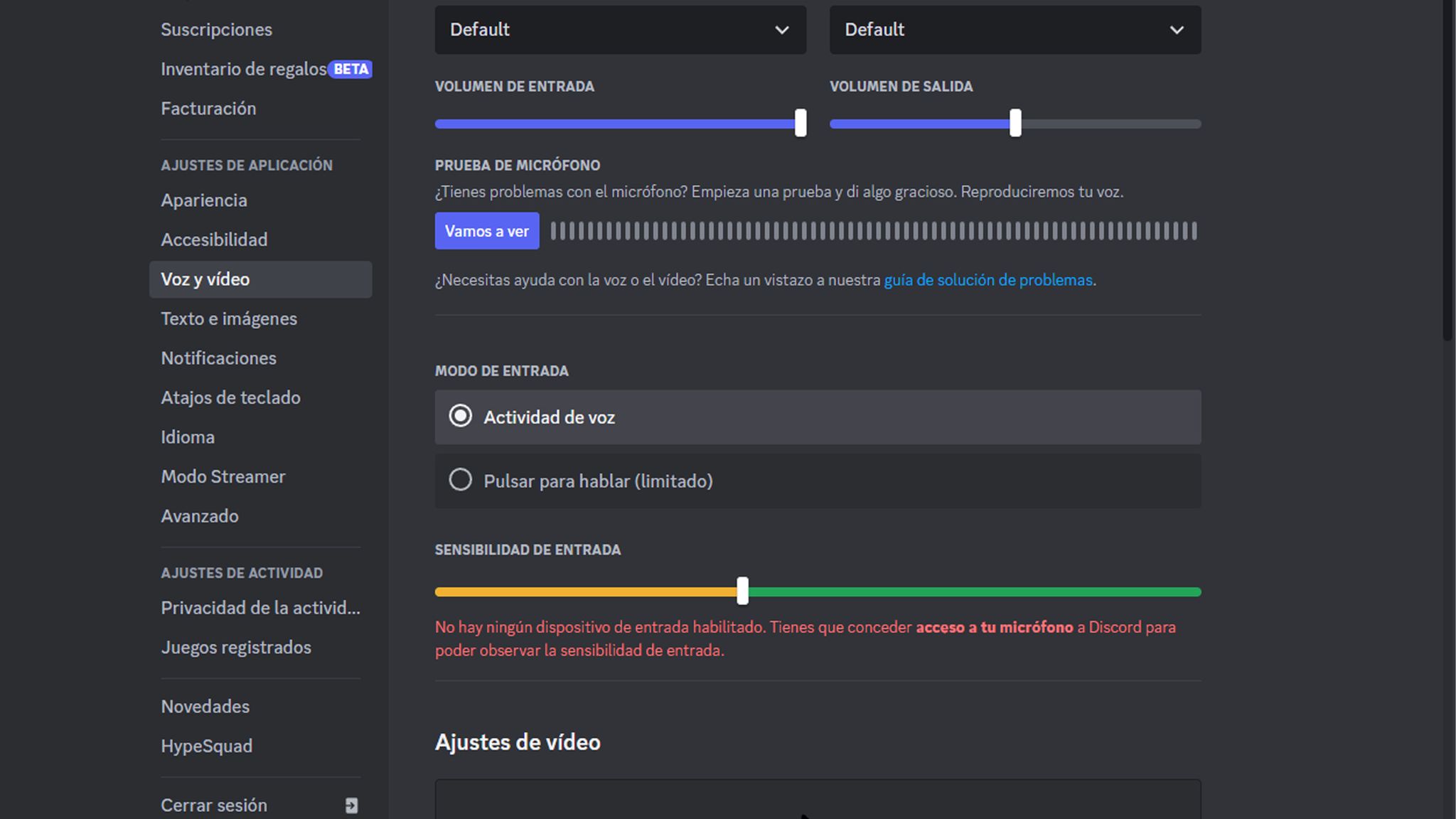
Task: Go to Texto e imágenes settings
Action: [x=229, y=318]
